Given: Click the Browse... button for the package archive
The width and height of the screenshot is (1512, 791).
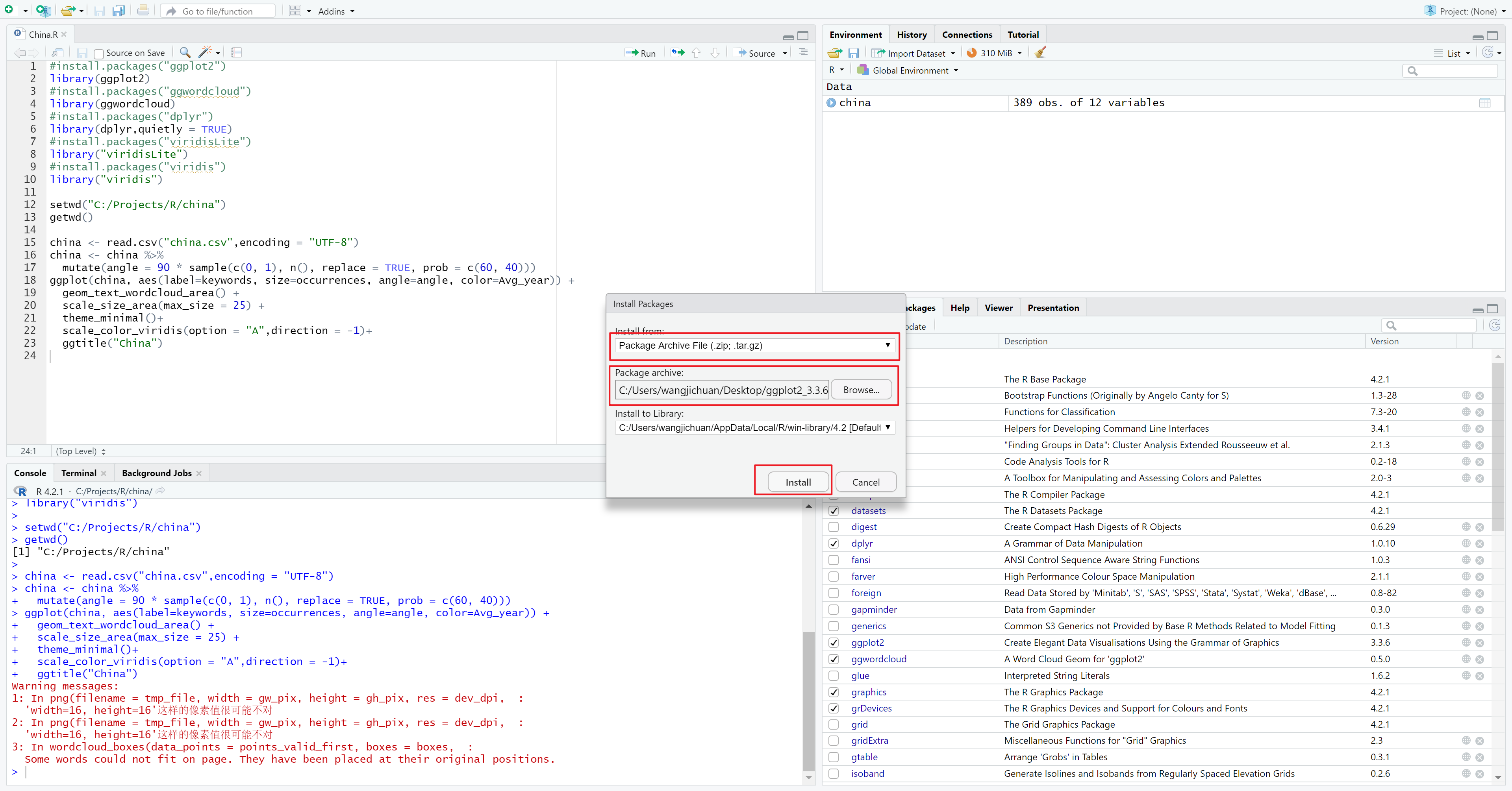Looking at the screenshot, I should pyautogui.click(x=861, y=390).
